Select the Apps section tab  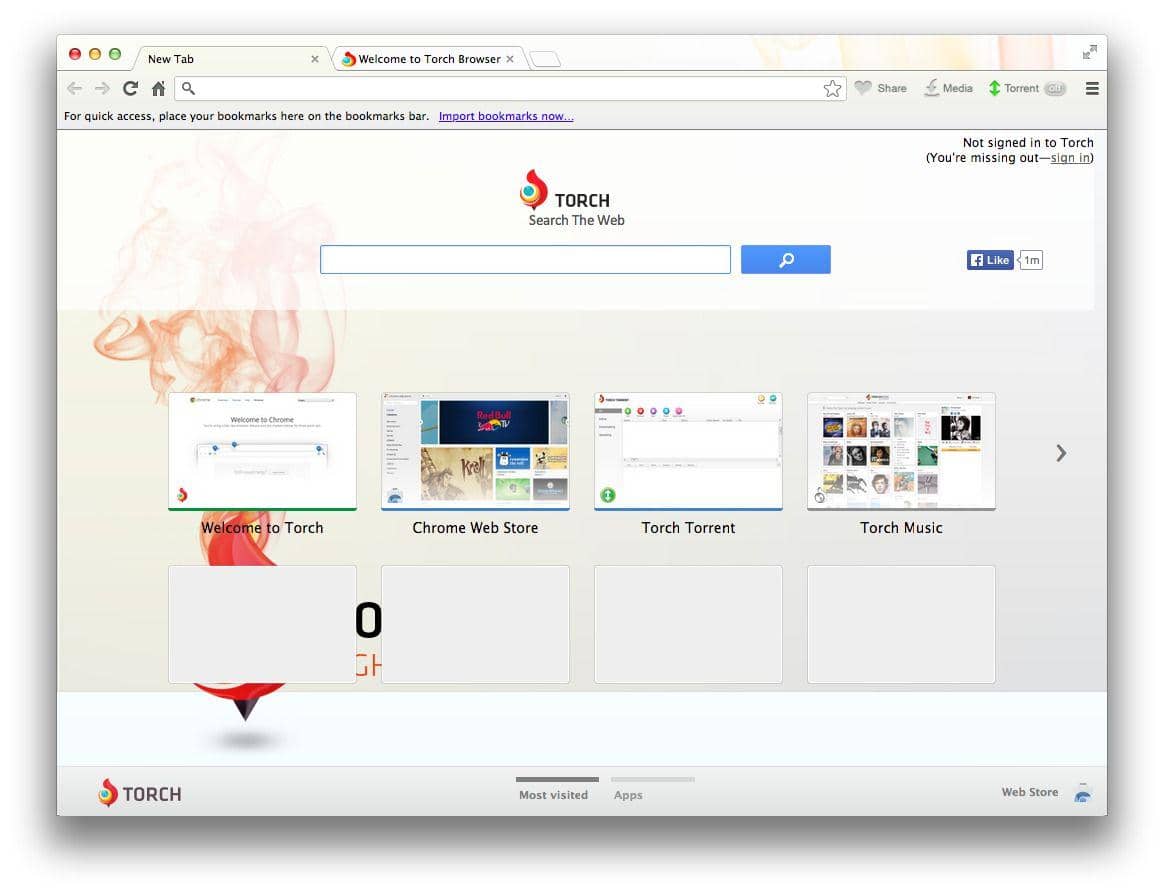pos(628,795)
